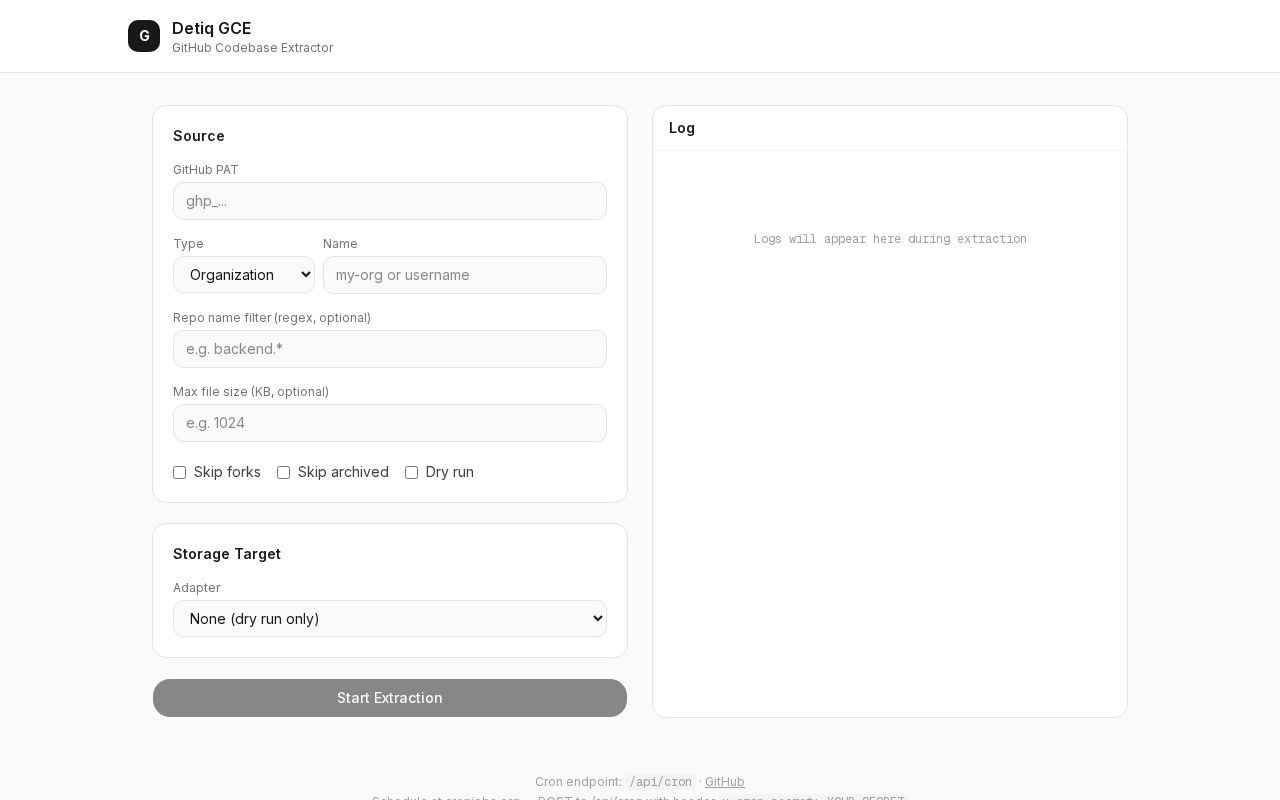The height and width of the screenshot is (800, 1280).
Task: Focus the repo name filter regex field
Action: point(390,349)
